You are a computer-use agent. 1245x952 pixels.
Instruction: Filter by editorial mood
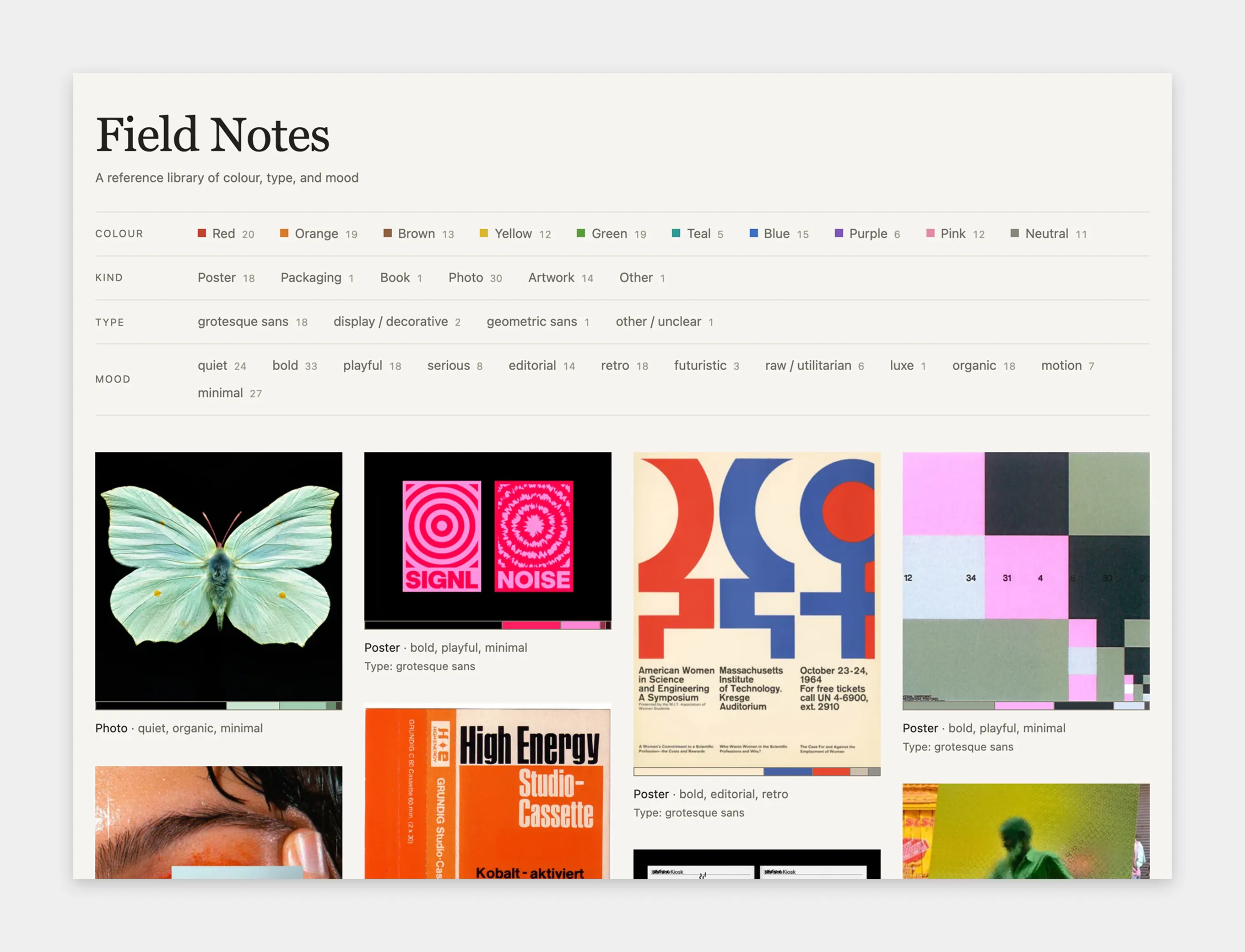point(541,366)
